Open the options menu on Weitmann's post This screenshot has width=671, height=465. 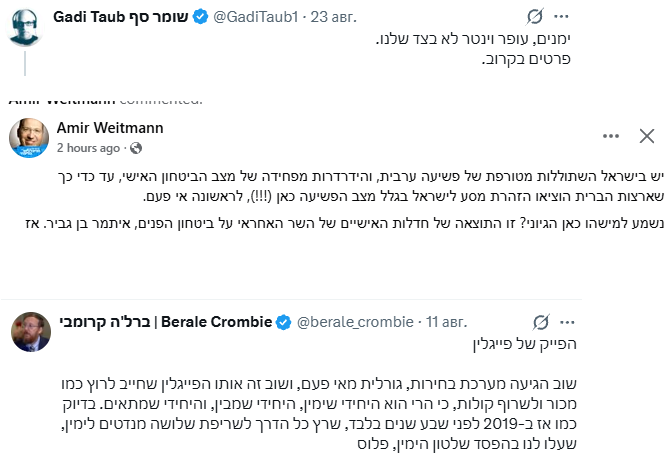(x=611, y=136)
